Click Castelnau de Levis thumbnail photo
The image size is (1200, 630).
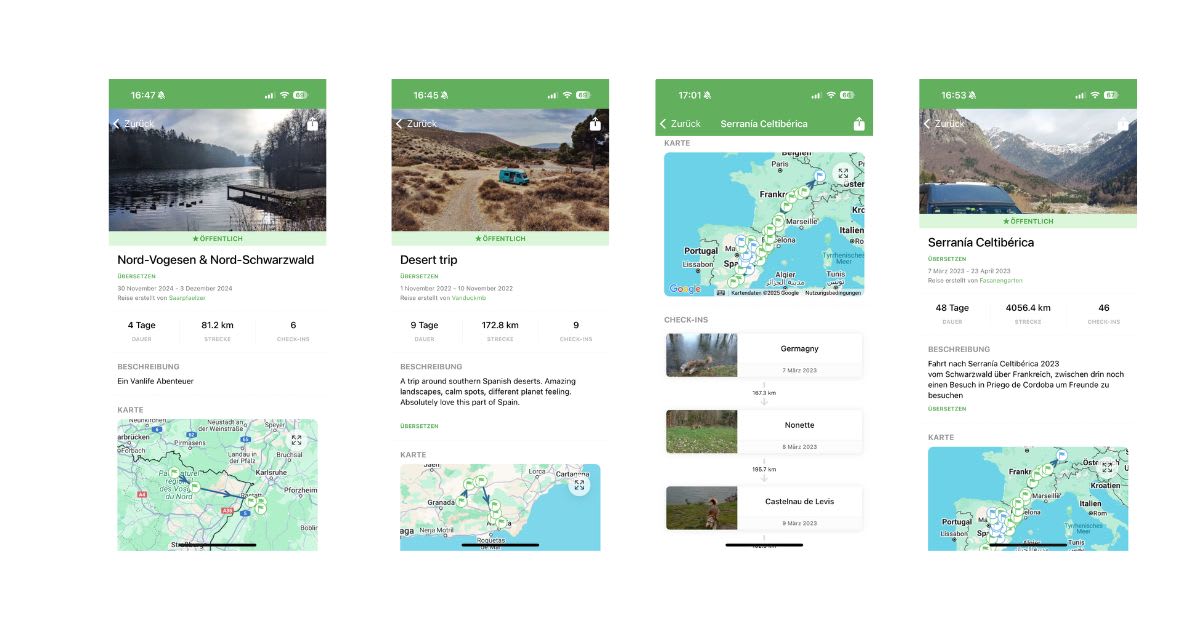(701, 507)
